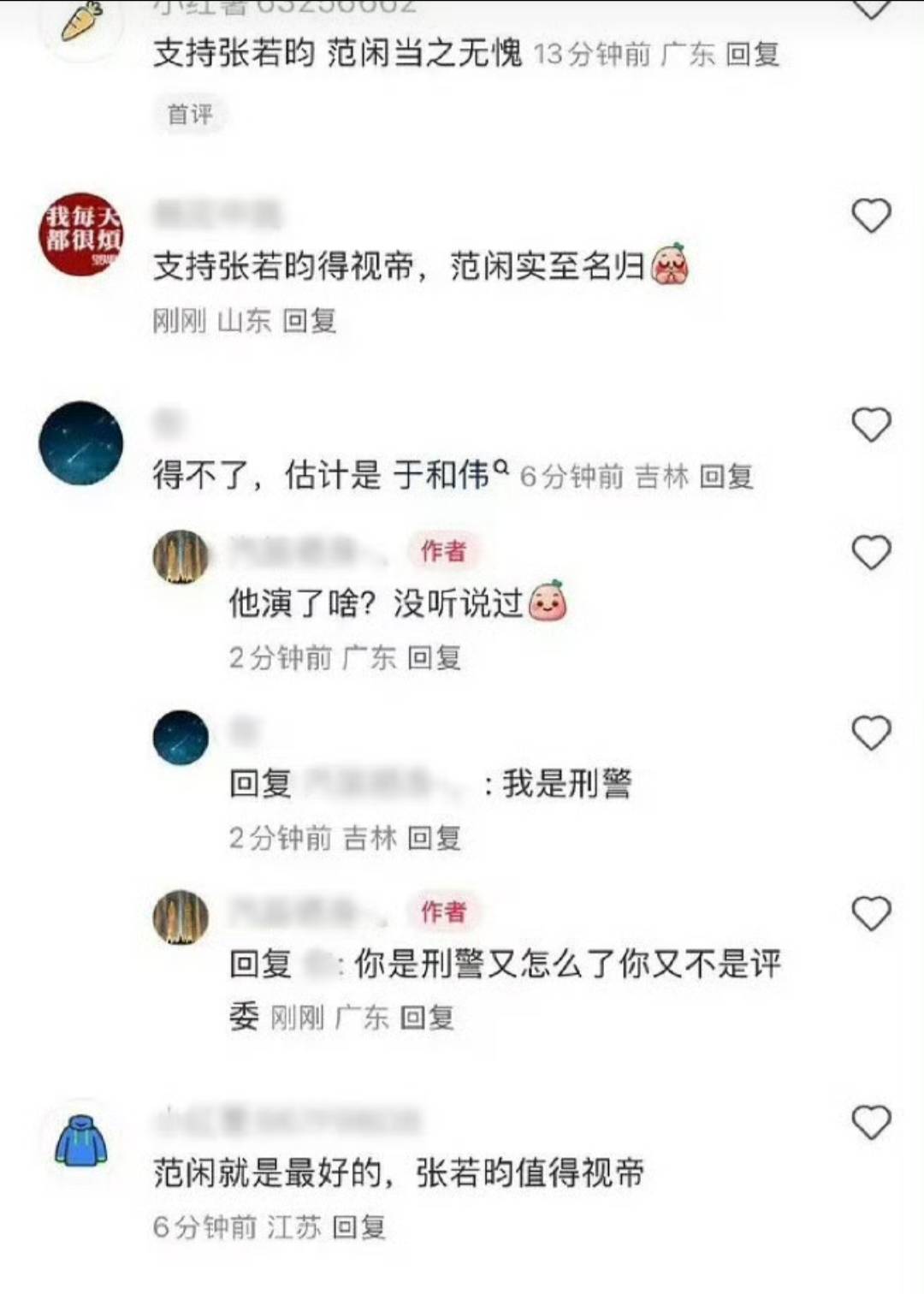Open the starry night avatar on 于和伟 comment
This screenshot has height=1294, width=924.
(x=82, y=443)
